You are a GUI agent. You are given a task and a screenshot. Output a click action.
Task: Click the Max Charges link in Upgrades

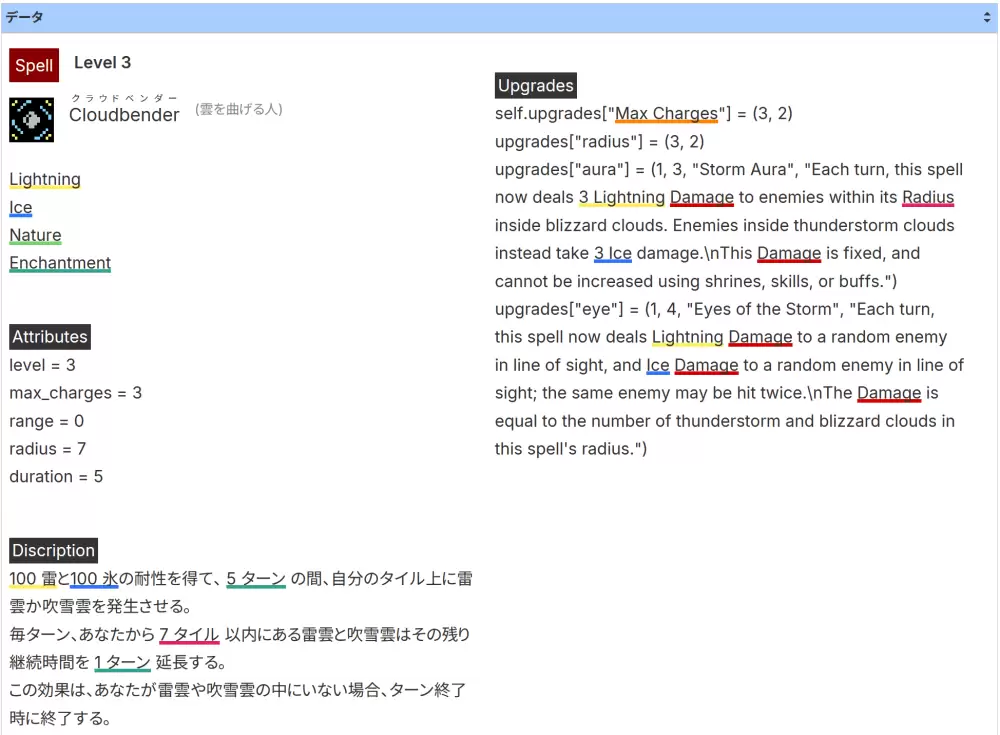tap(667, 114)
